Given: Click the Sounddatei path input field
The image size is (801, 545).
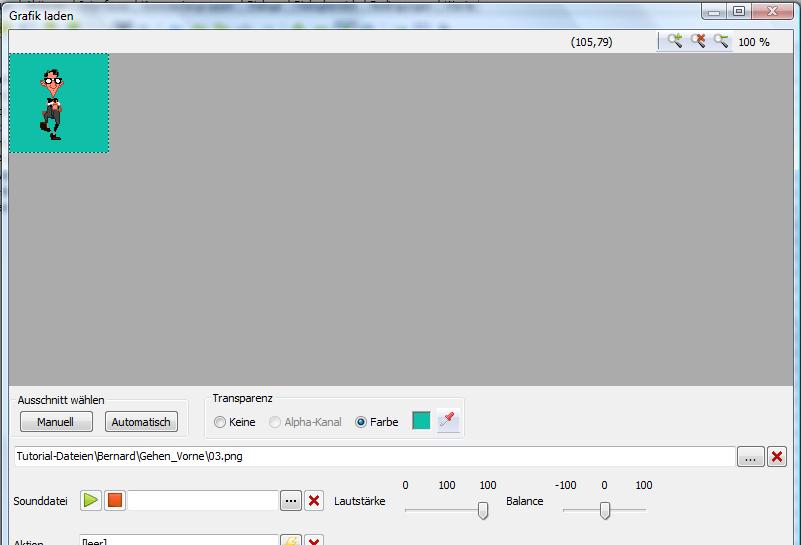Looking at the screenshot, I should 203,501.
